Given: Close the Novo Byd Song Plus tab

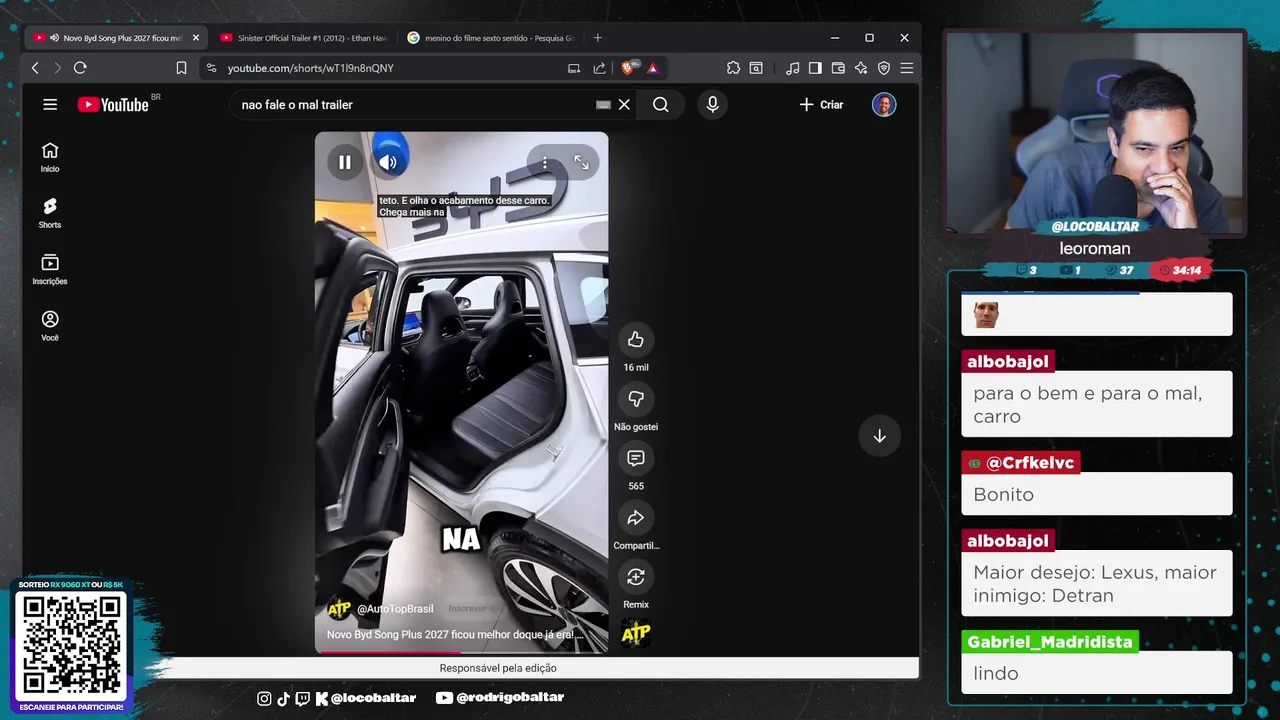Looking at the screenshot, I should (196, 38).
